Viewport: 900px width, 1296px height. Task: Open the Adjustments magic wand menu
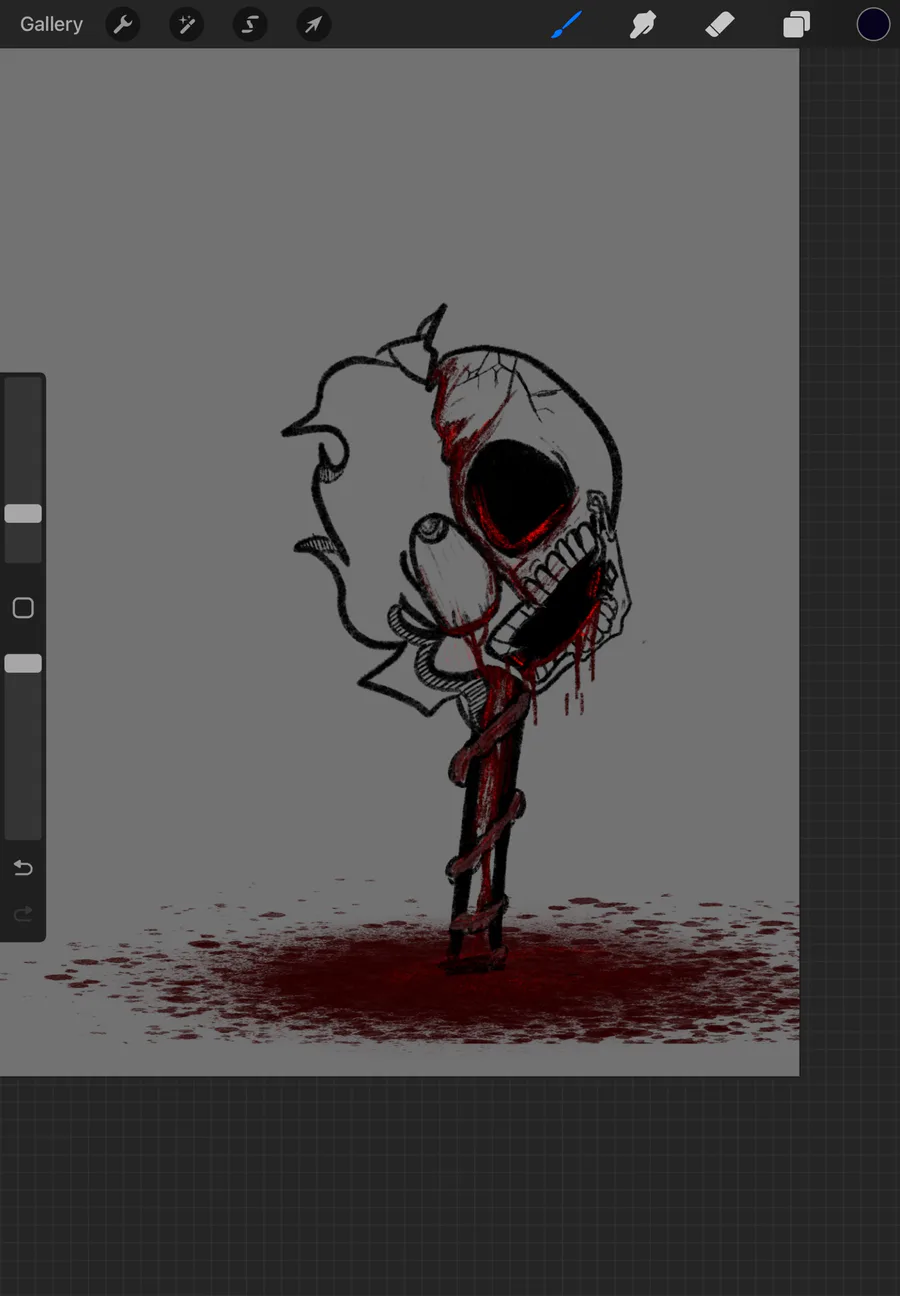point(186,24)
